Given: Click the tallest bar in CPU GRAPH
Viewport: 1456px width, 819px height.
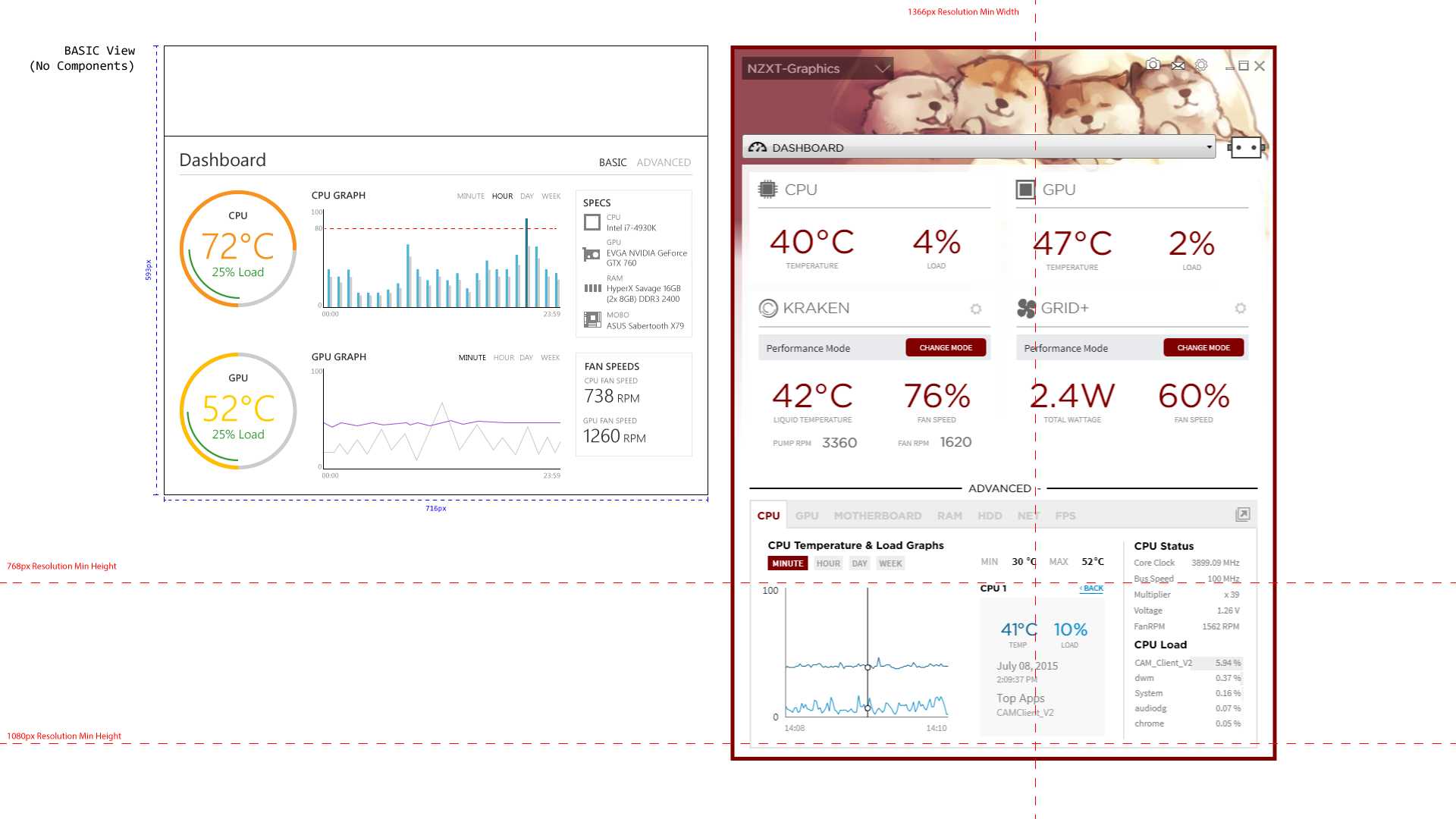Looking at the screenshot, I should (526, 262).
